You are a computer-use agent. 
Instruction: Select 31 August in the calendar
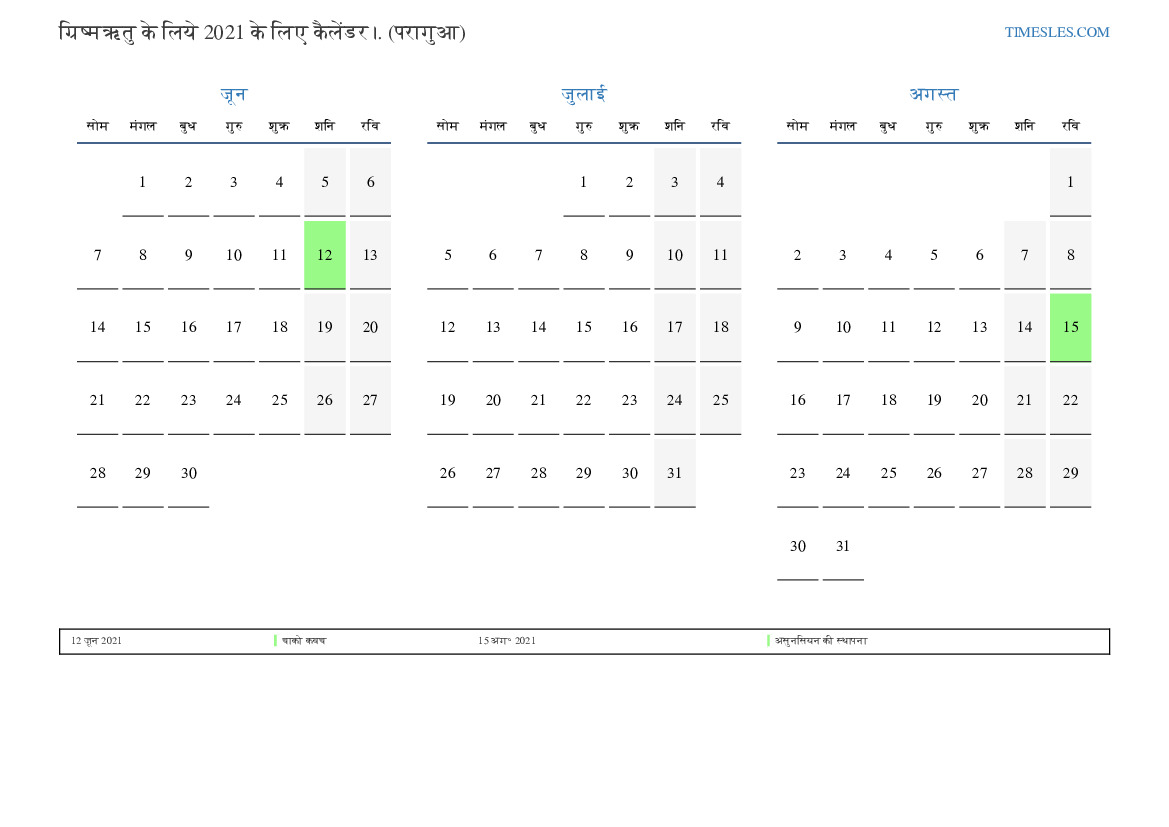[x=843, y=546]
